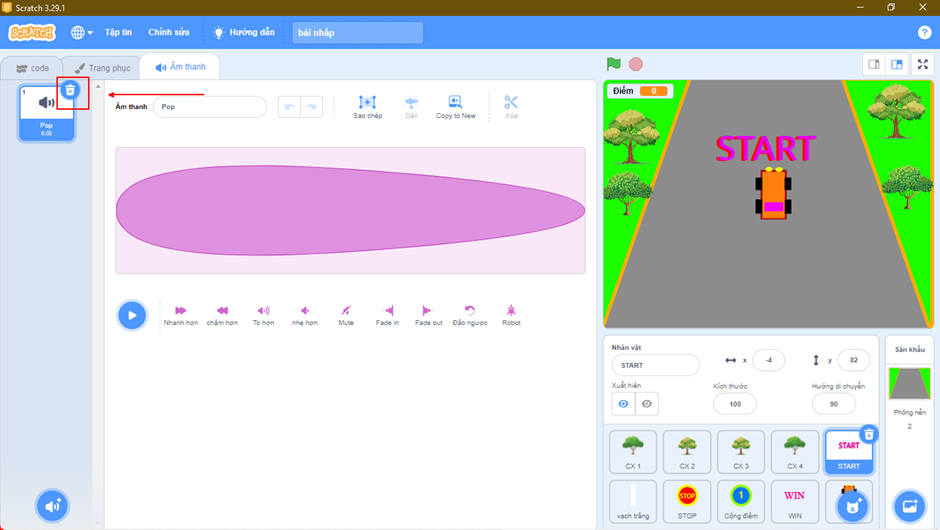
Task: Apply the nhẹ hơn softer effect
Action: coord(305,315)
